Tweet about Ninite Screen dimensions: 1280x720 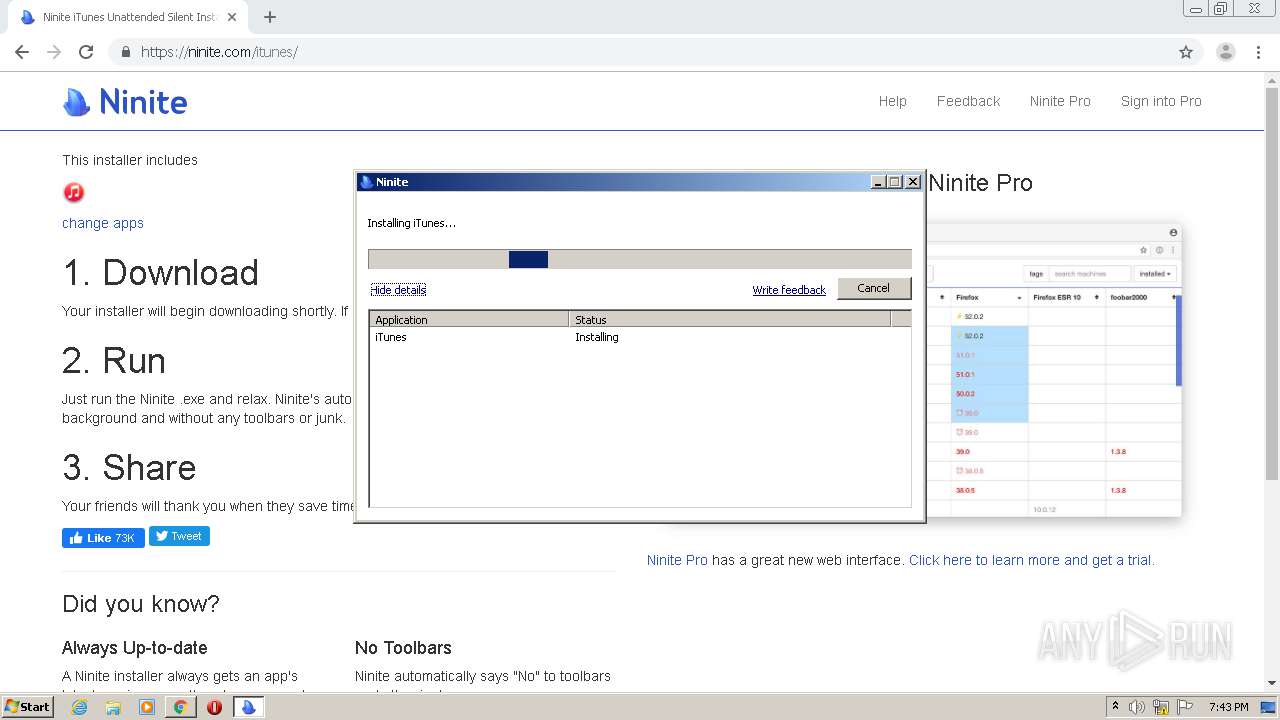[179, 536]
